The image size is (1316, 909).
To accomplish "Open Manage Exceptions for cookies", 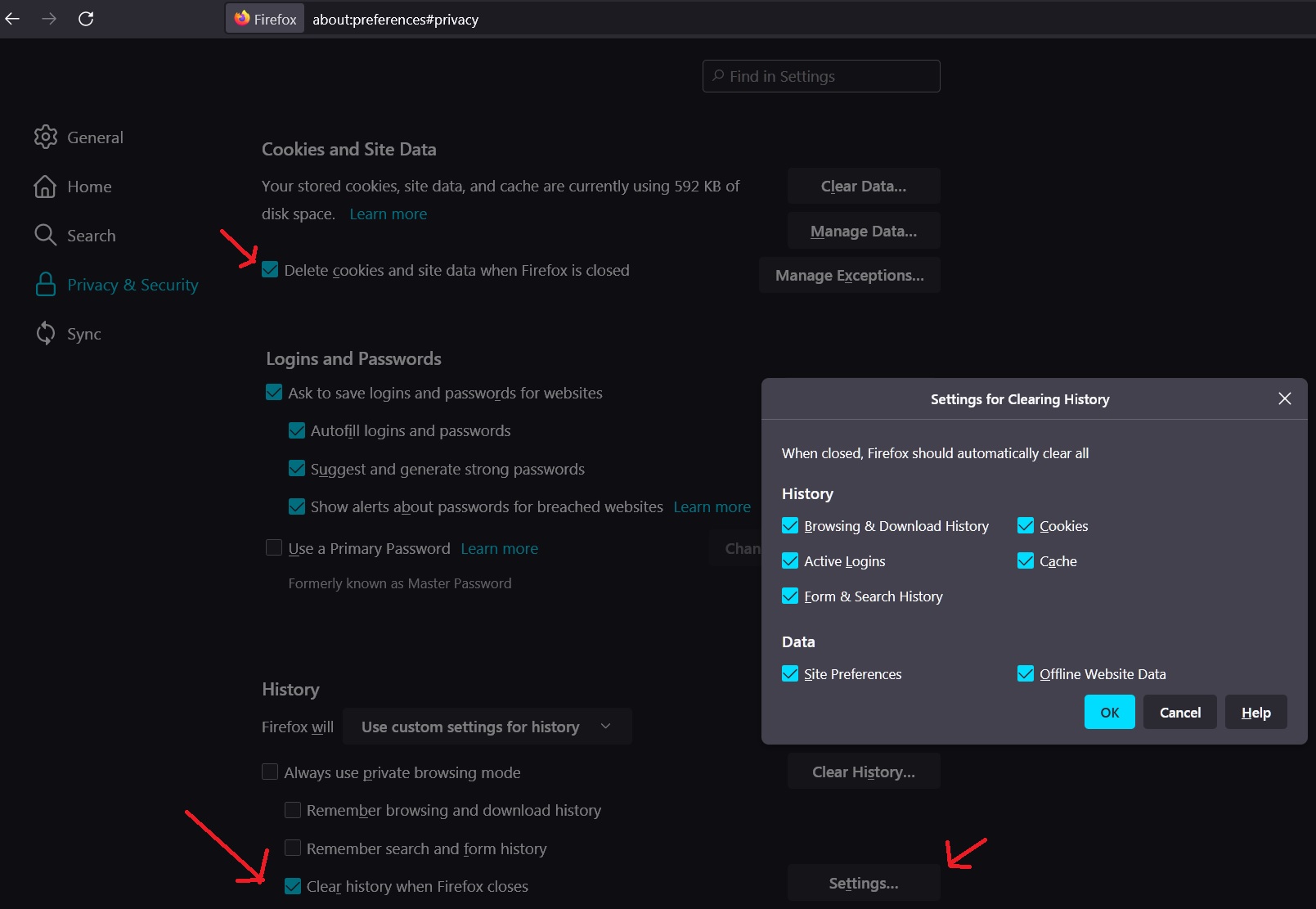I will click(x=850, y=276).
